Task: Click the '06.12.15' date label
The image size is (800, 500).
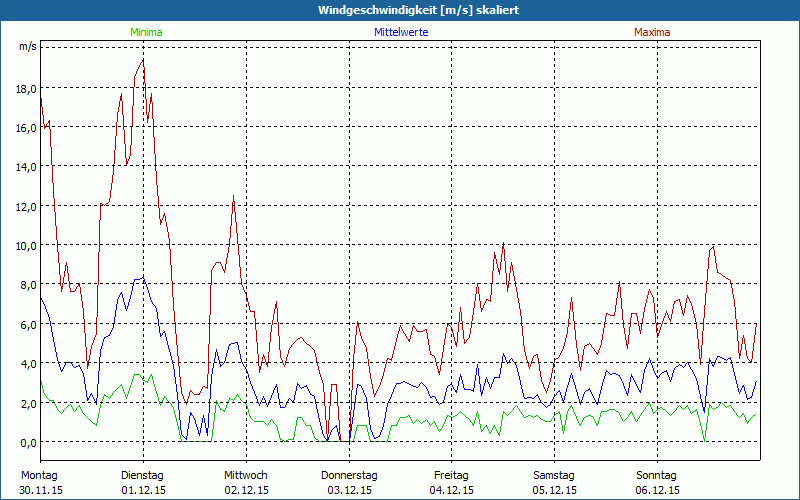Action: pos(658,490)
